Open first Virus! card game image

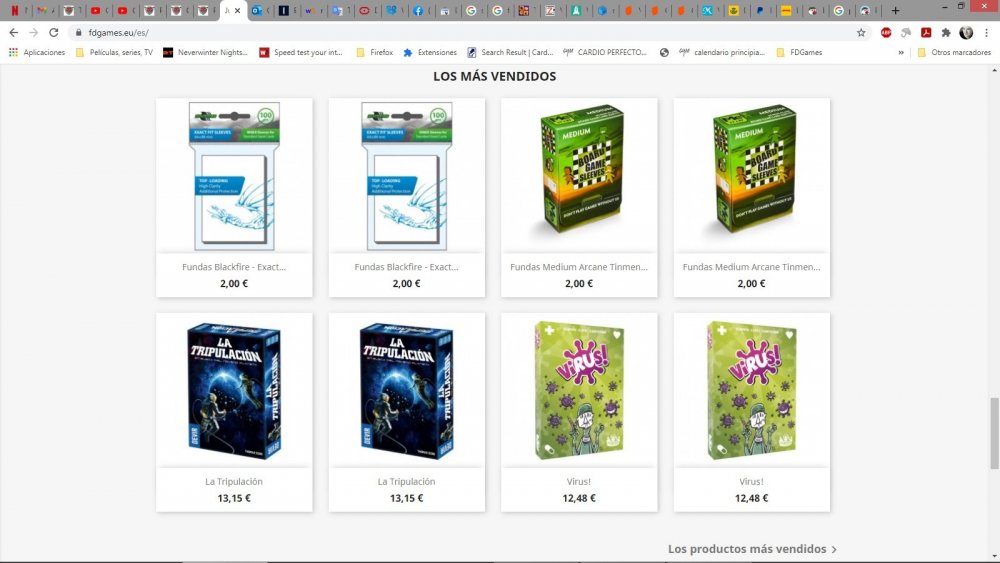coord(579,390)
